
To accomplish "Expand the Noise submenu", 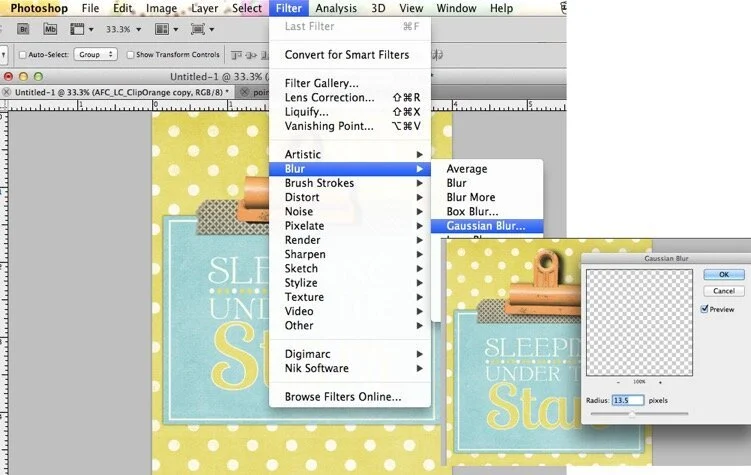I will [x=350, y=211].
